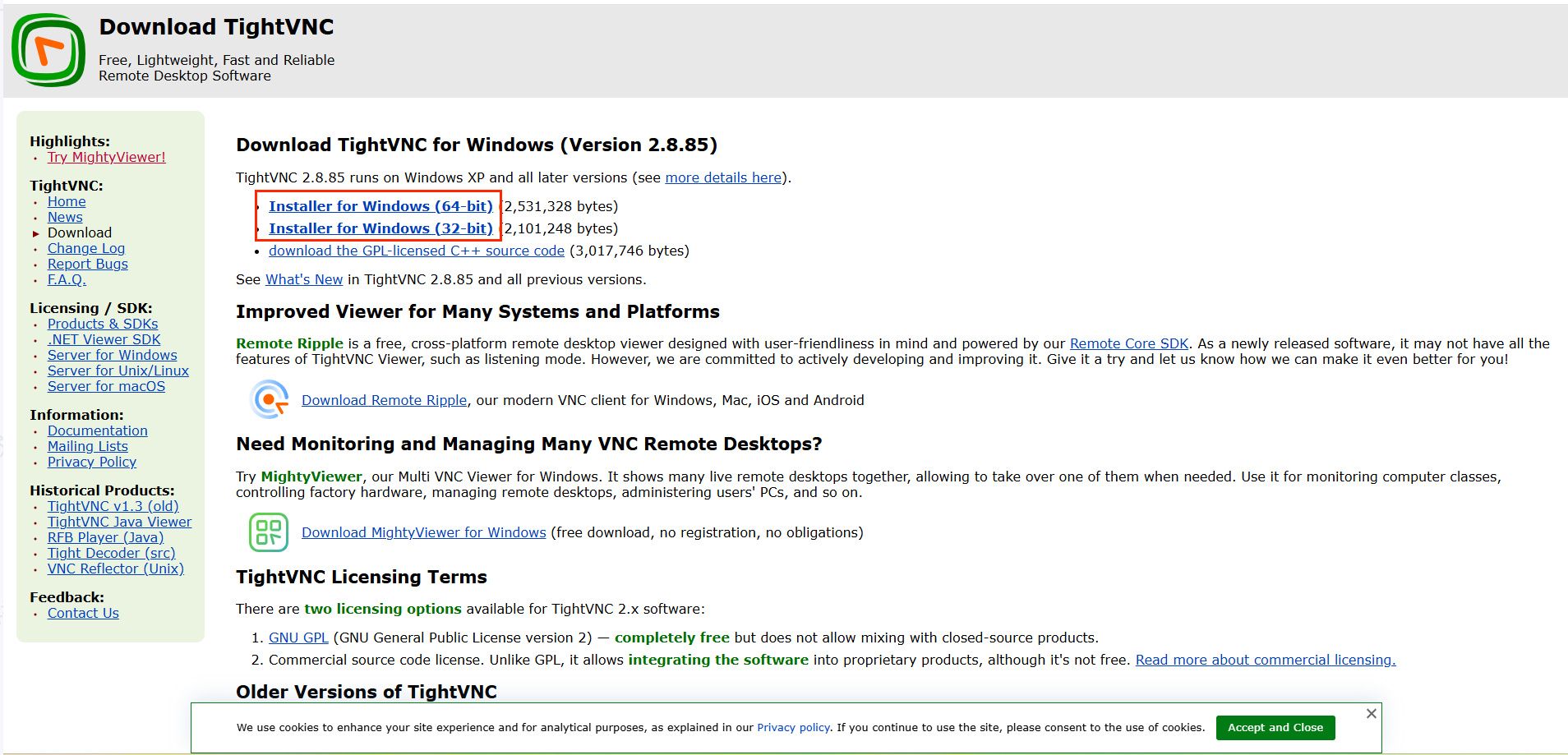Read more about commercial licensing
Viewport: 1568px width, 755px height.
[1265, 660]
